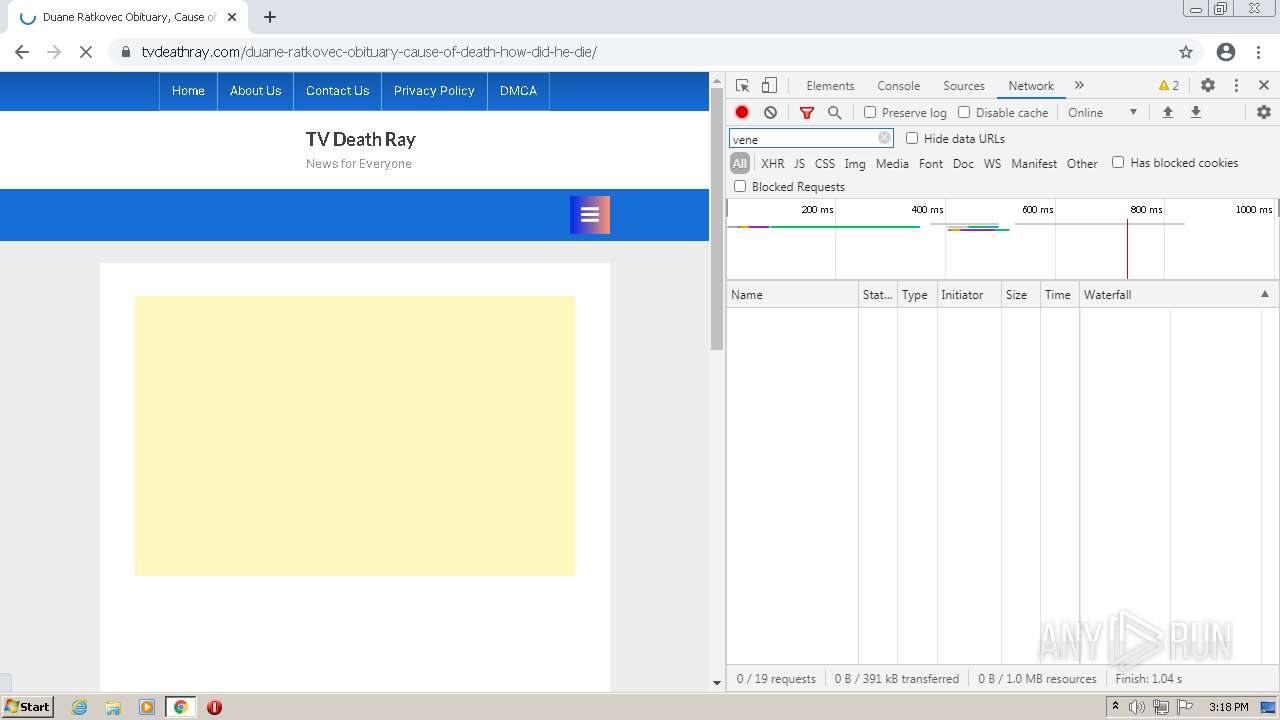Clear the vene filter text

click(884, 139)
